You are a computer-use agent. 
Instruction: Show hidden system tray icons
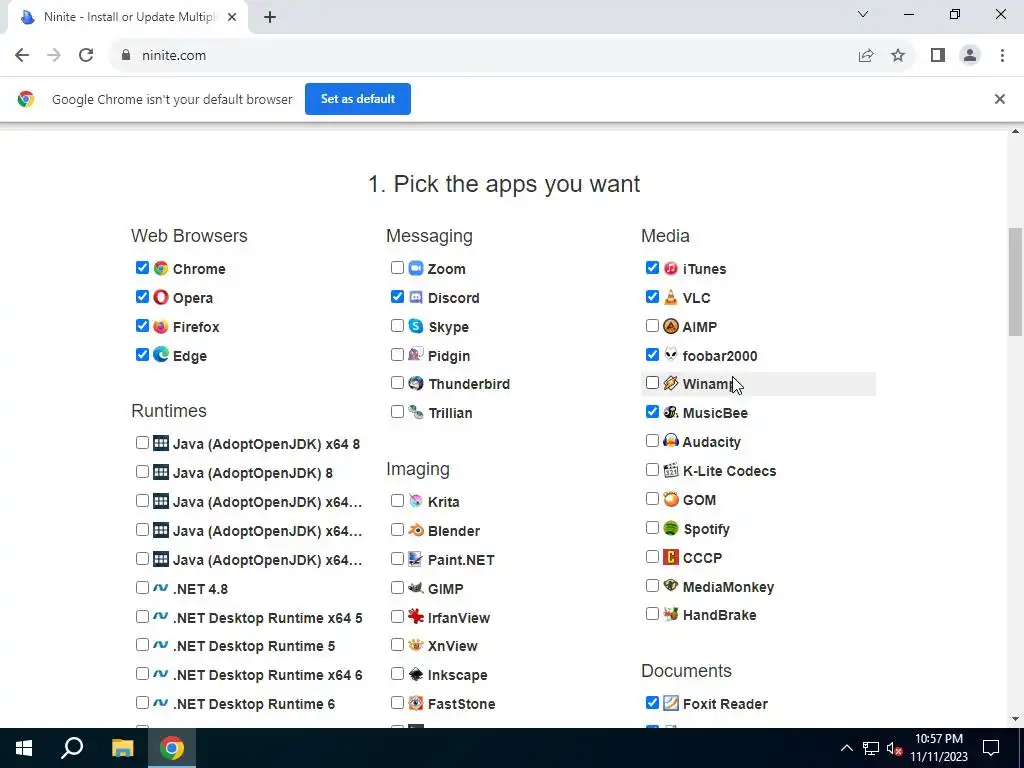(x=846, y=748)
